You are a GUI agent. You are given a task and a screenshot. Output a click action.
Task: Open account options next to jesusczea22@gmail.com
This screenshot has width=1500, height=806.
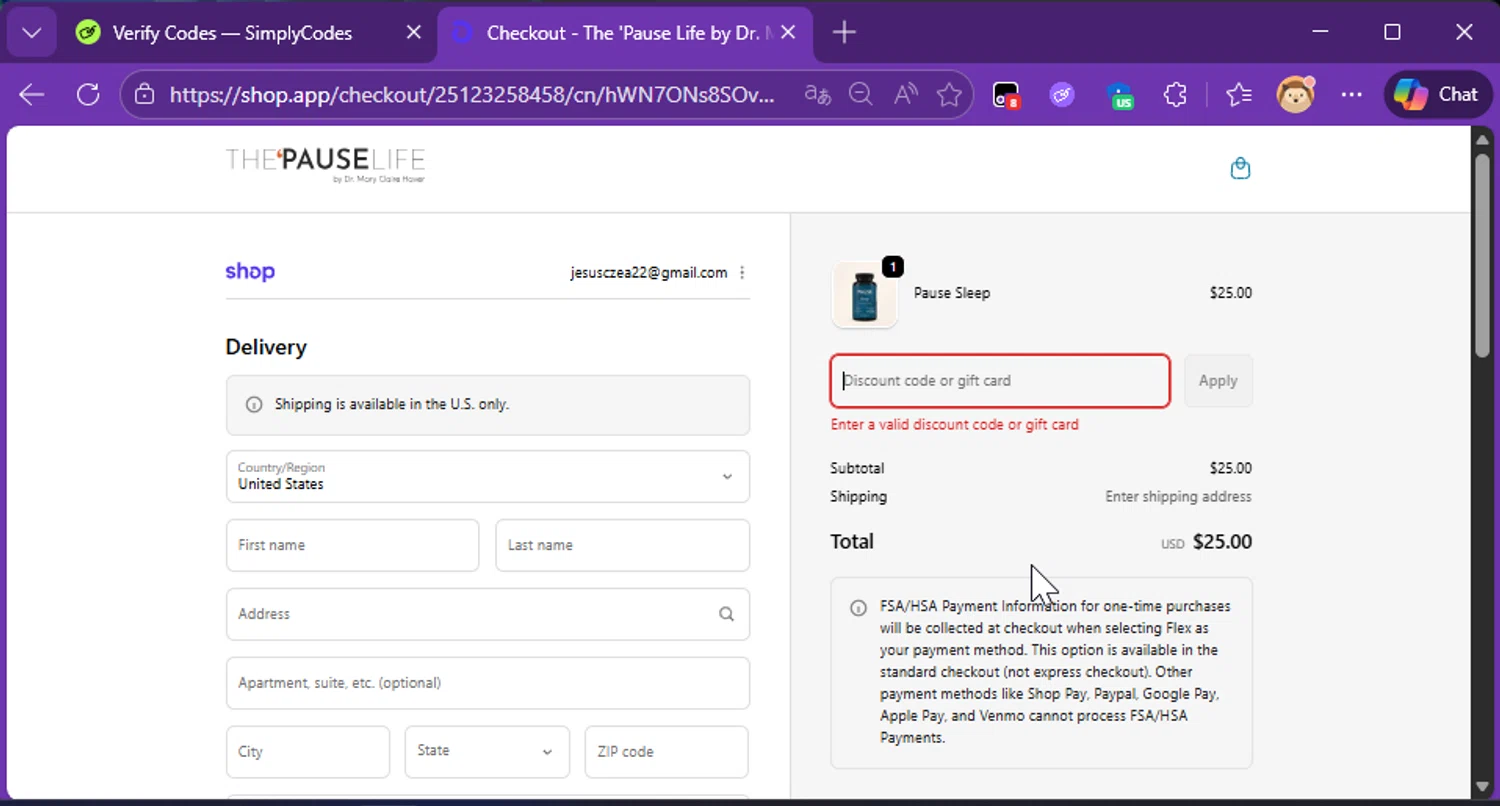click(x=742, y=273)
